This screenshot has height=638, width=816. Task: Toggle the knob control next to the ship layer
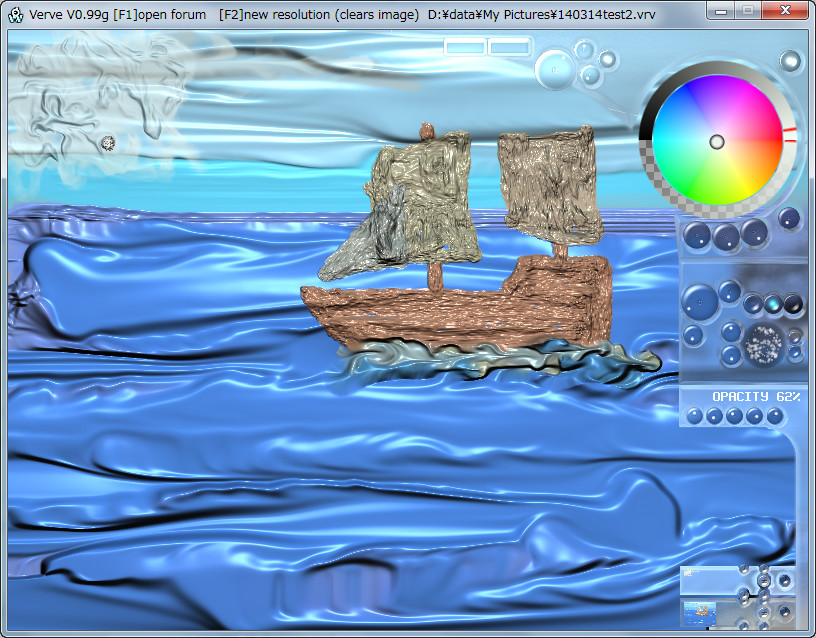click(784, 612)
